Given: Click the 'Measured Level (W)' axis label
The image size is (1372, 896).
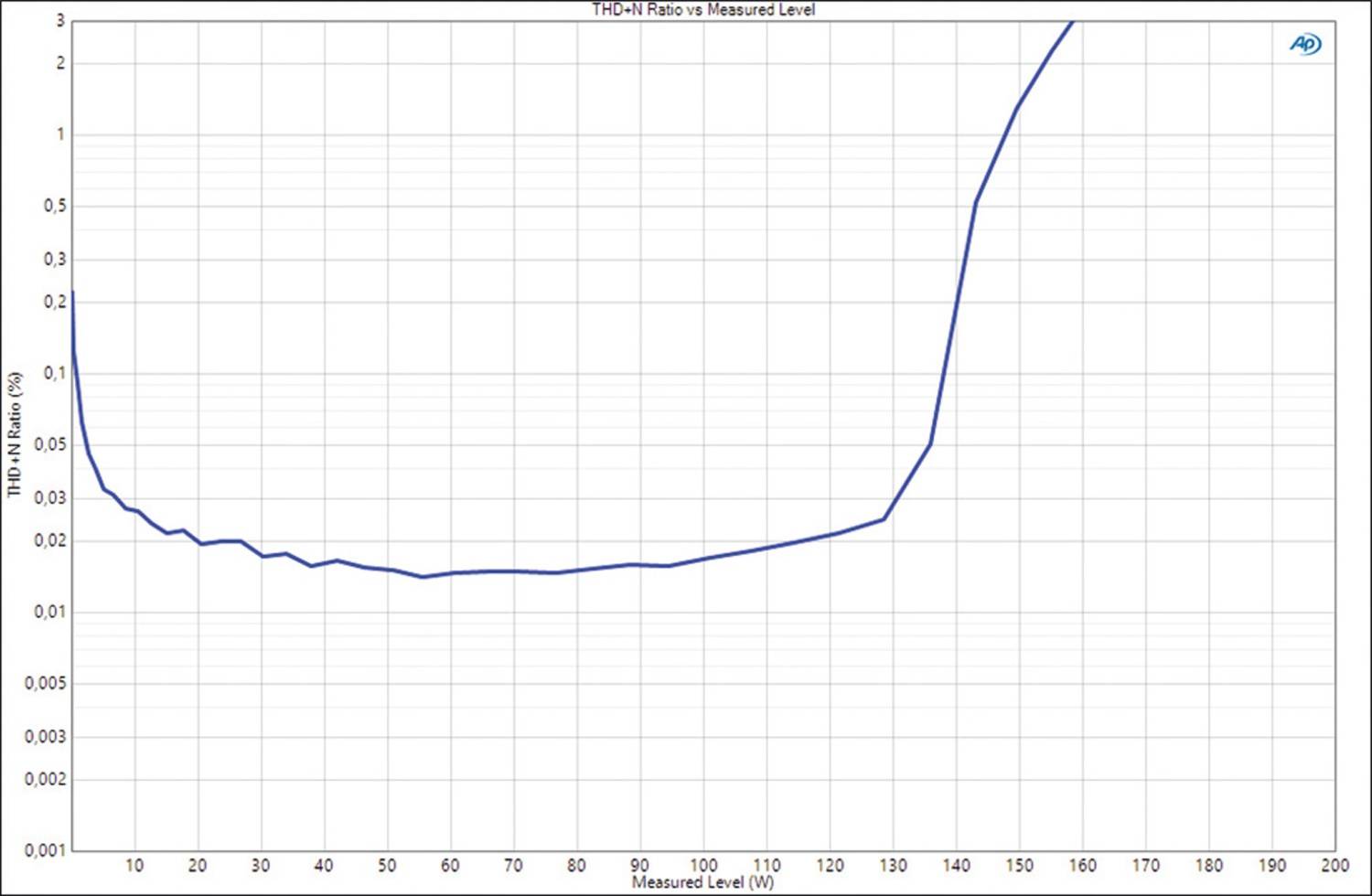Looking at the screenshot, I should click(x=702, y=882).
